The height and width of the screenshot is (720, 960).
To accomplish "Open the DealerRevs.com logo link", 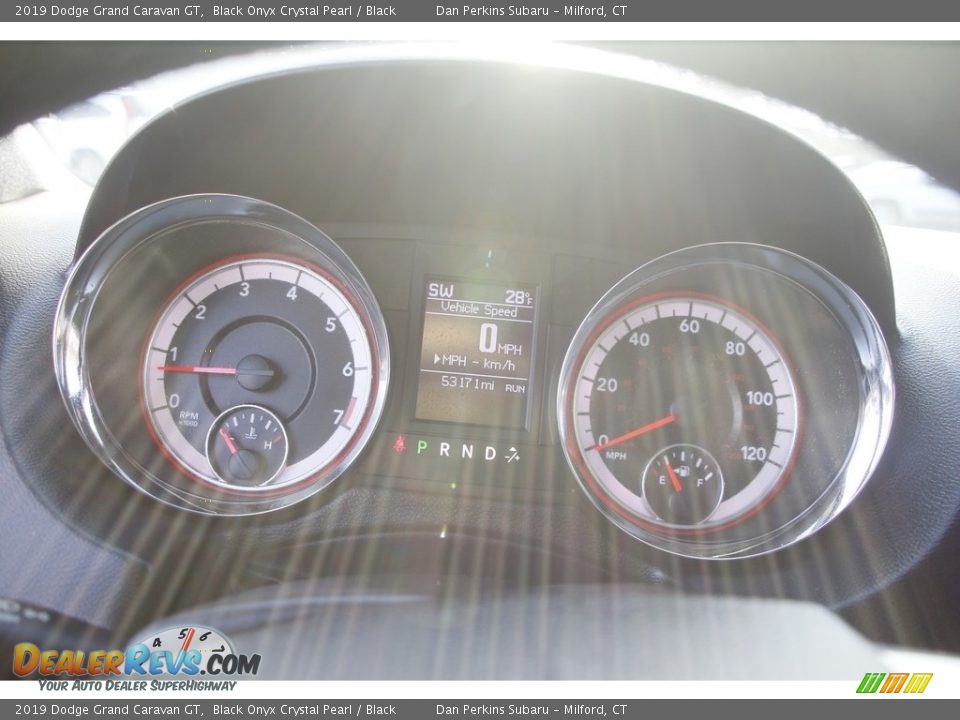I will pos(136,659).
